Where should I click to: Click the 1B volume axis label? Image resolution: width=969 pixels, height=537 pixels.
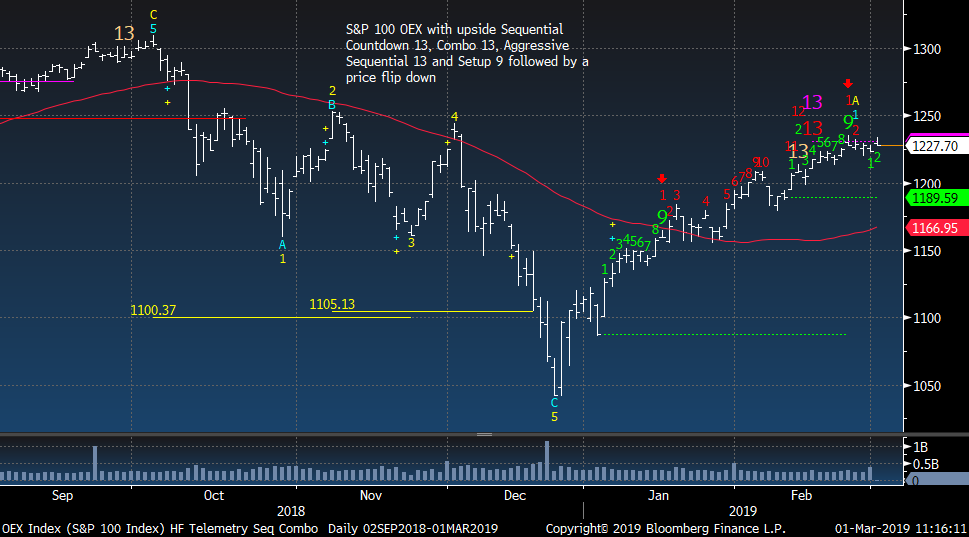(921, 447)
